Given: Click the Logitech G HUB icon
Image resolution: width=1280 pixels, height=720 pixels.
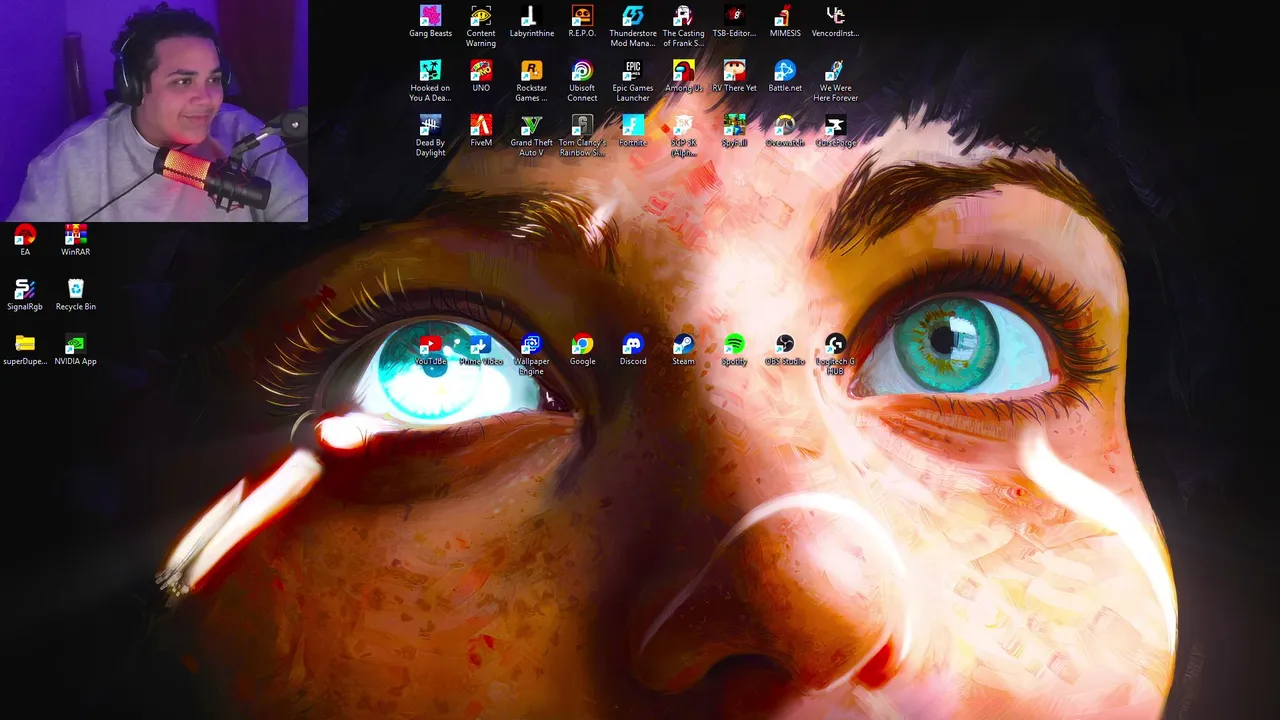Looking at the screenshot, I should click(x=835, y=355).
